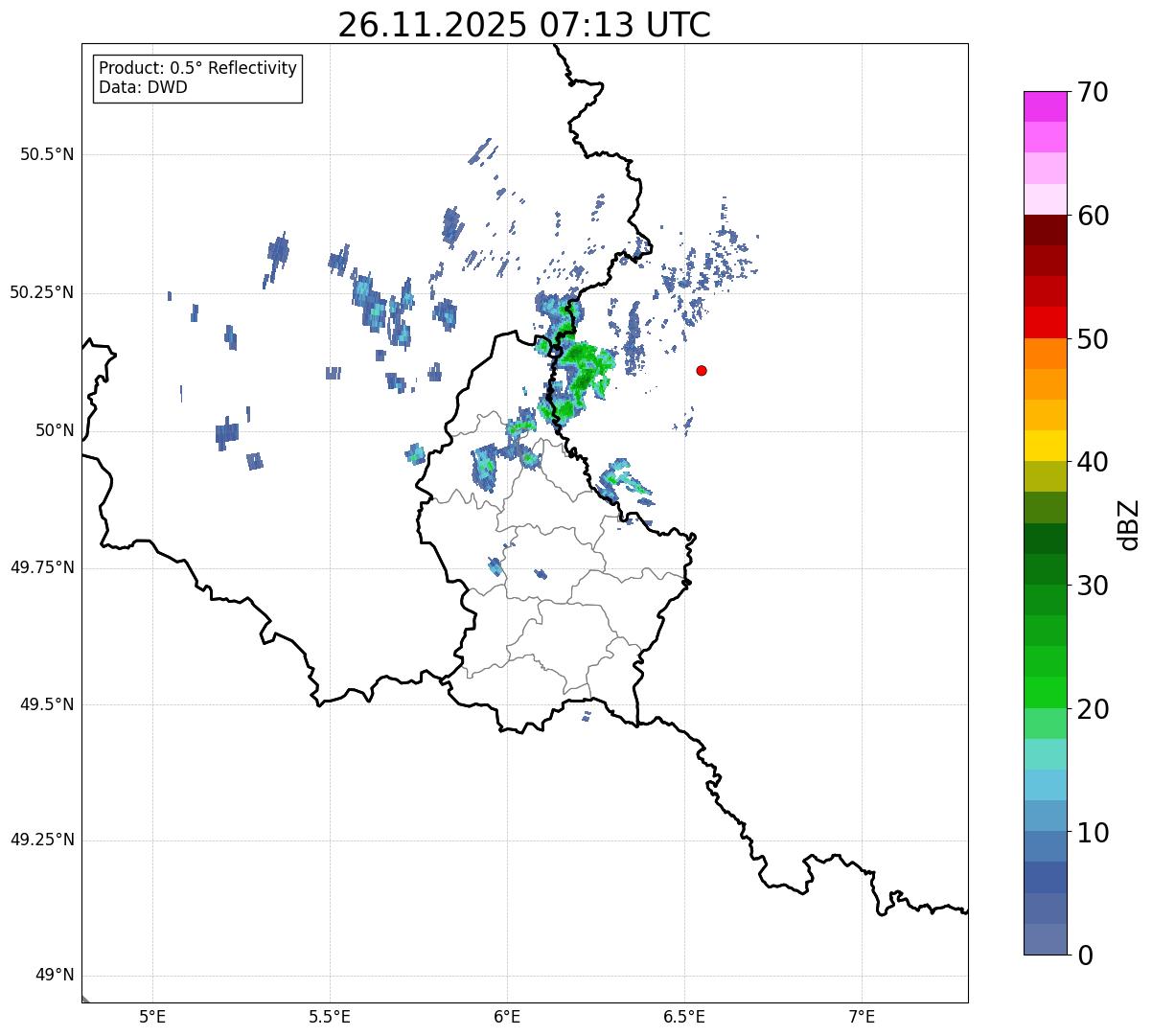Click the "dBZ" colorbar axis label
Screen dimensions: 1152x1036
(x=1129, y=524)
